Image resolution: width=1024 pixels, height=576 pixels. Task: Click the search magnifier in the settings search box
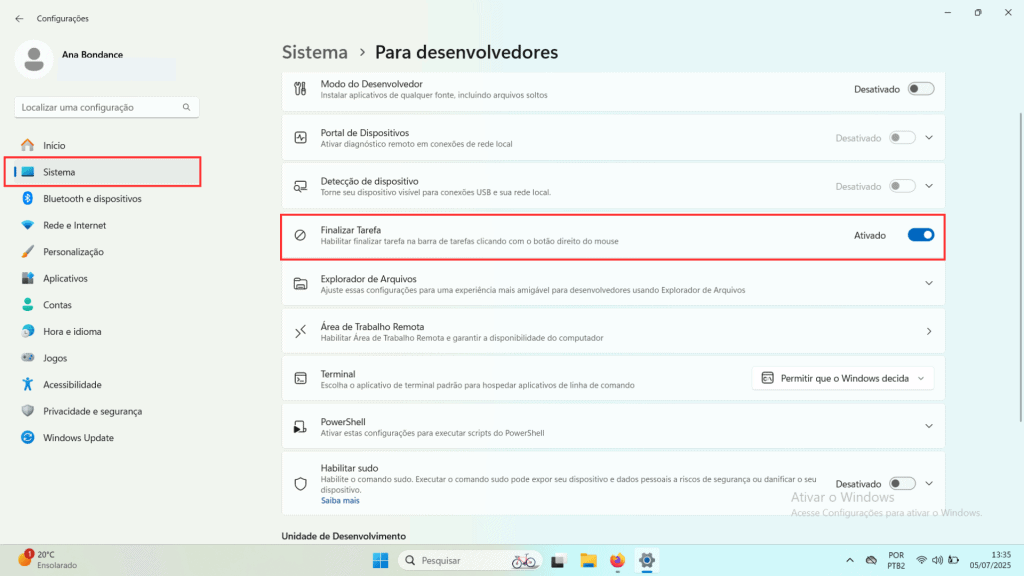coord(186,107)
